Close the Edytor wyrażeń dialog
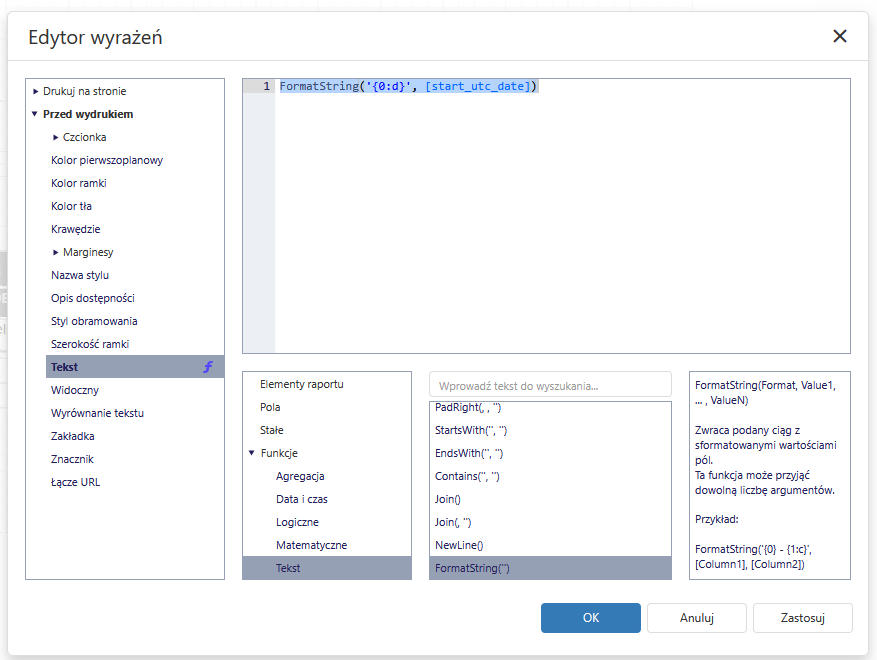 pyautogui.click(x=839, y=37)
